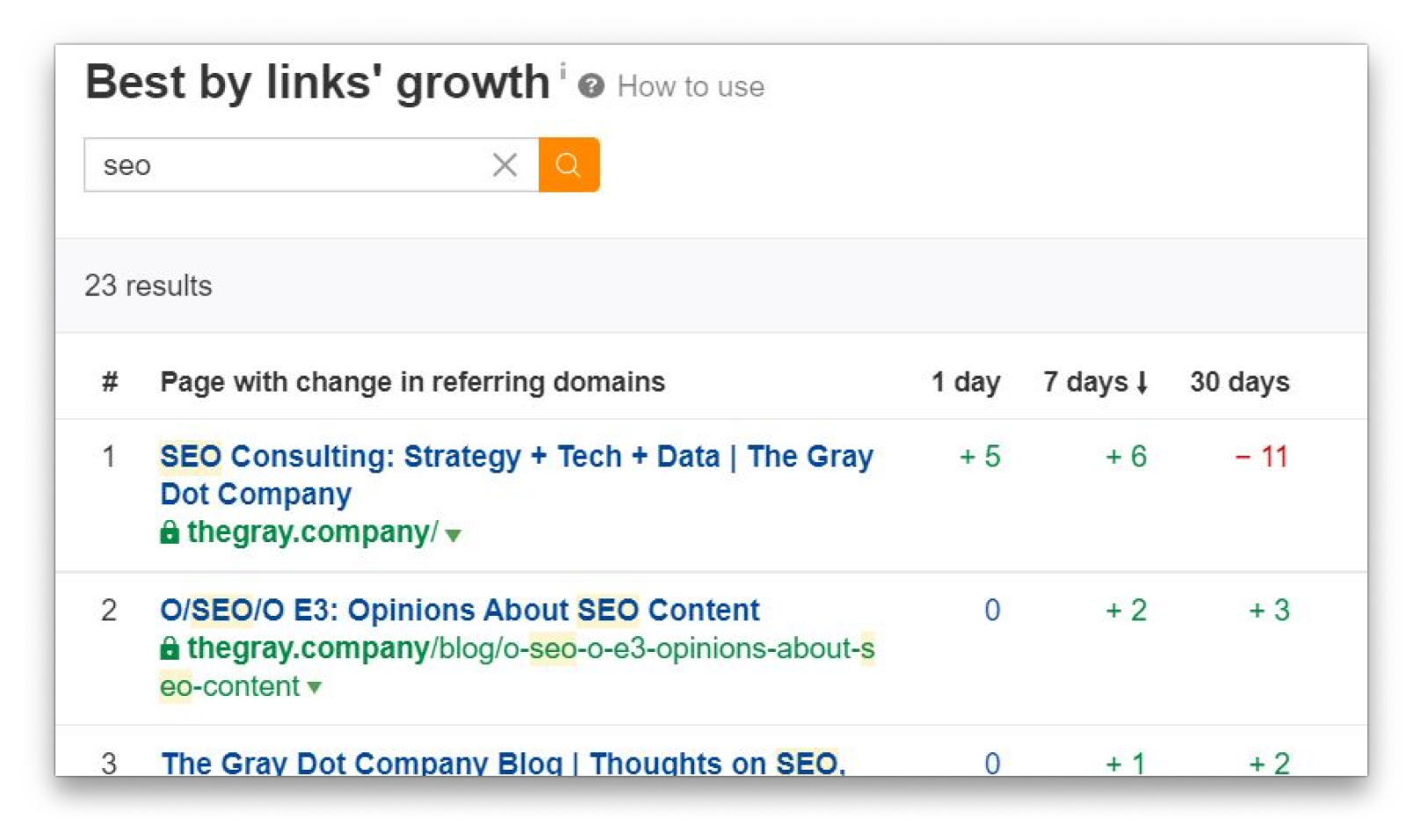Click the orange search magnifier icon
This screenshot has width=1406, height=840.
(569, 164)
